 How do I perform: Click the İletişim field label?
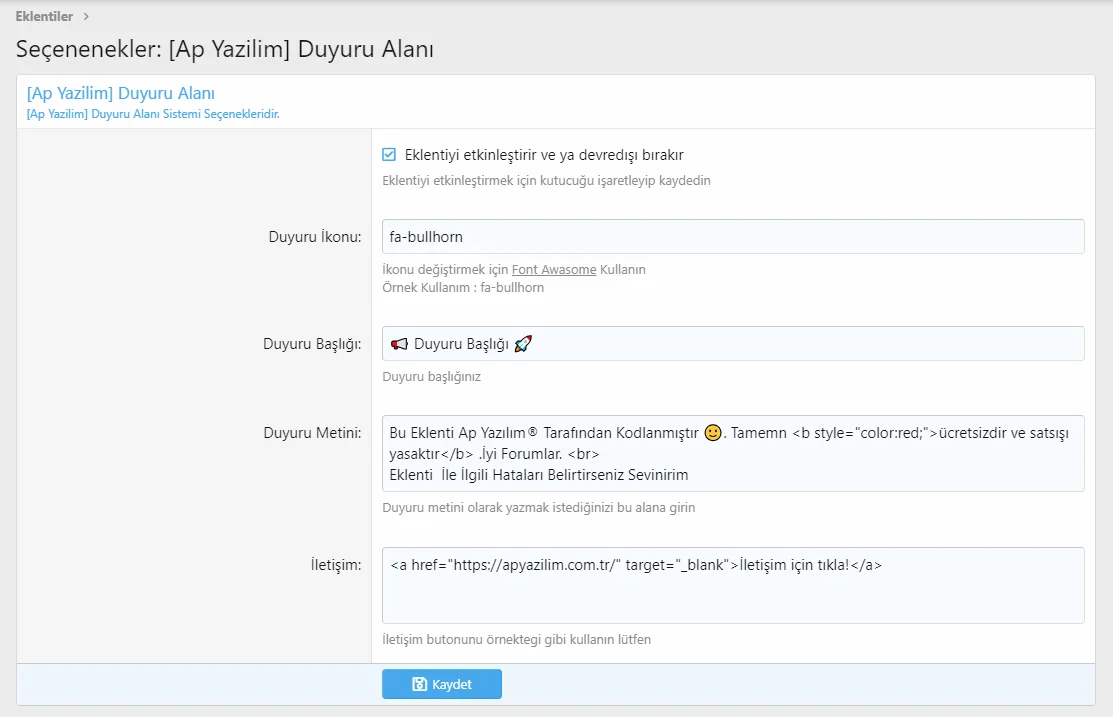(x=336, y=565)
